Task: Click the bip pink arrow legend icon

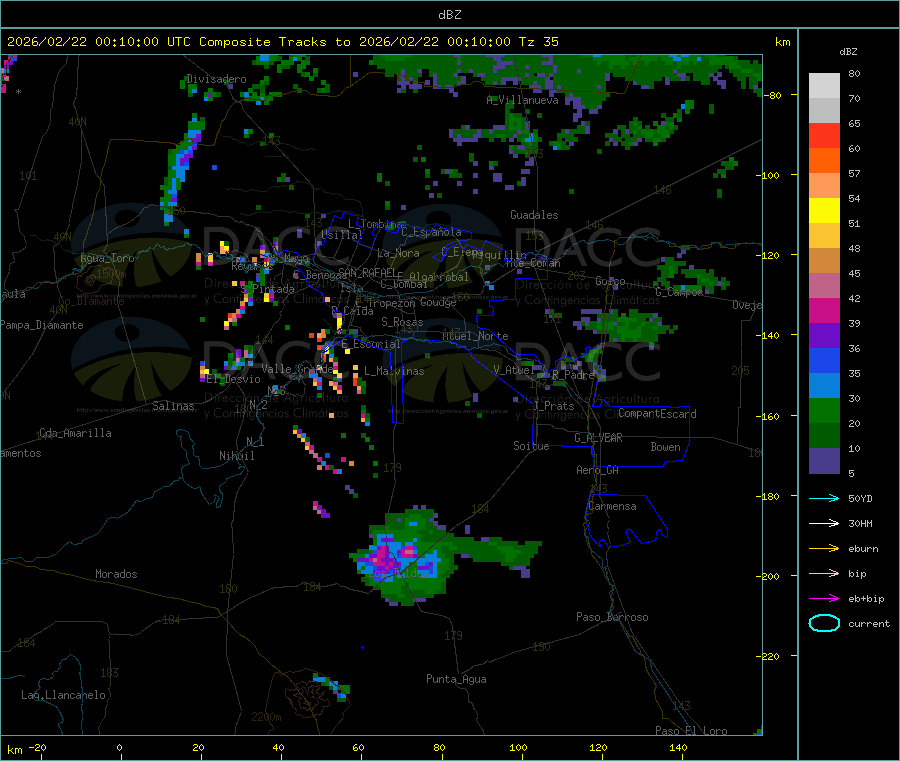Action: pos(824,573)
